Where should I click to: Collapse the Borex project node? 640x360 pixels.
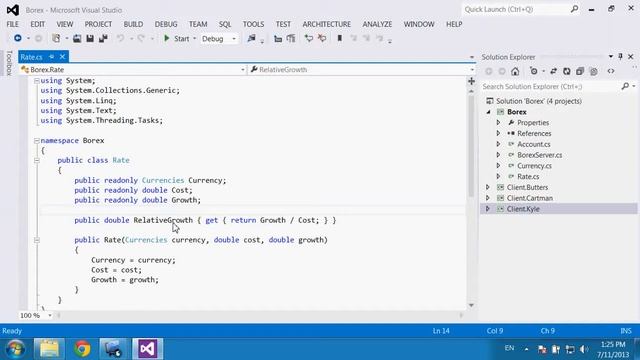488,112
